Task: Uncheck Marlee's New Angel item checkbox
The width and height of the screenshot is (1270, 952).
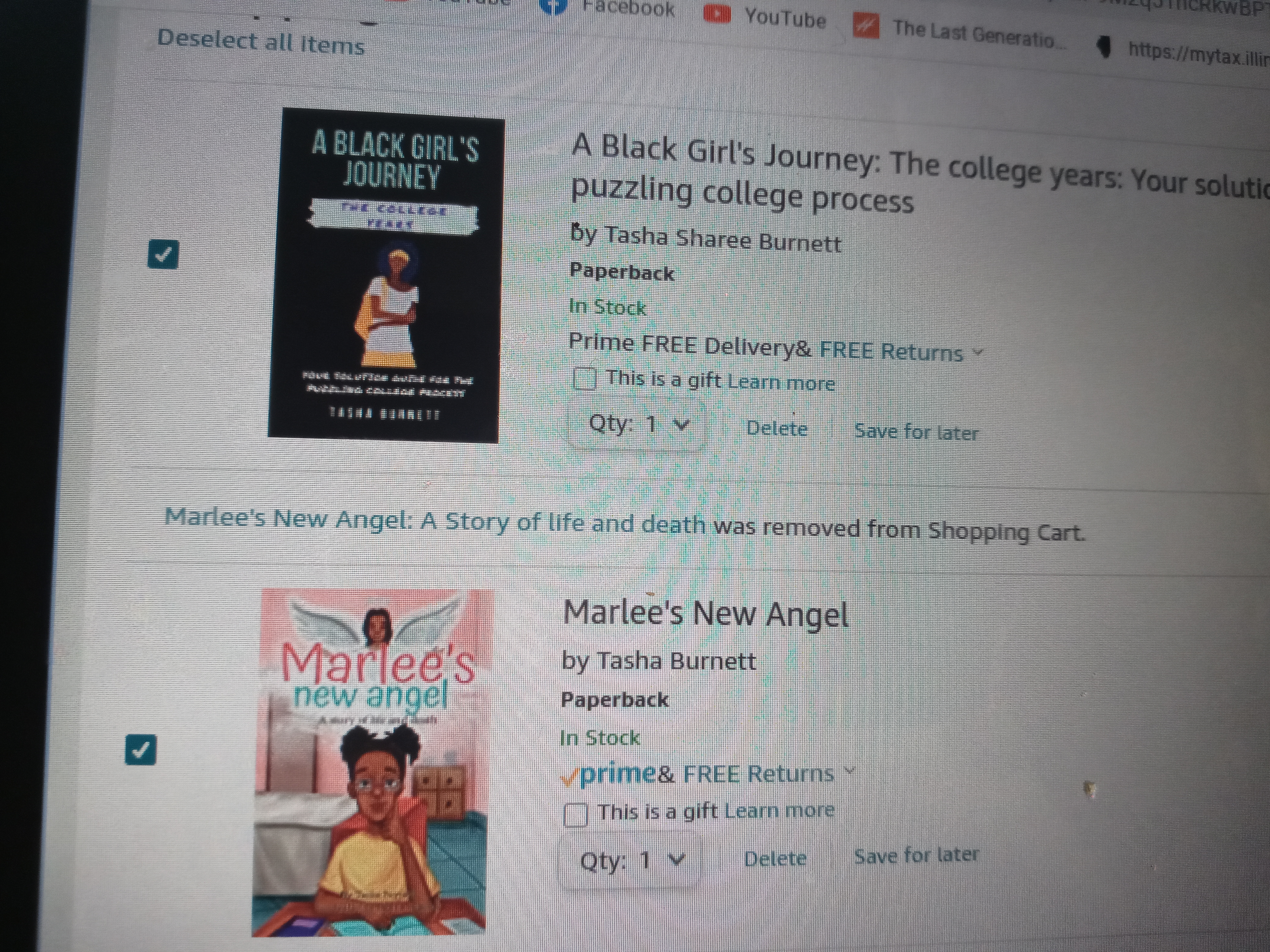Action: click(x=141, y=749)
